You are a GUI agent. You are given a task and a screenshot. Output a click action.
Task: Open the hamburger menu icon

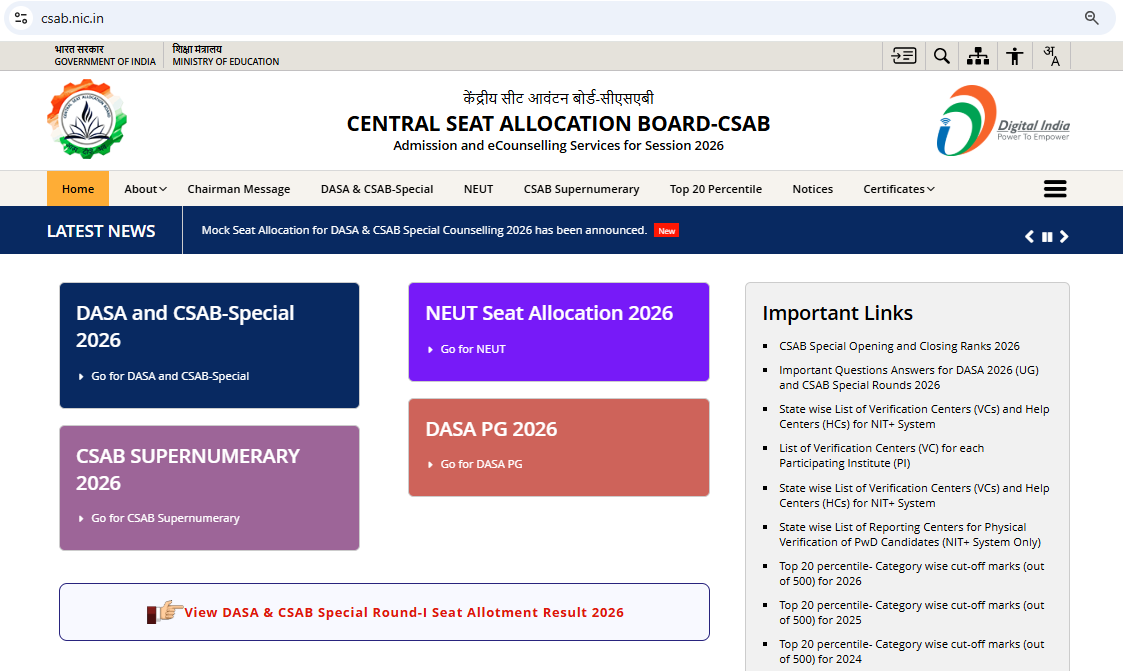(x=1055, y=189)
